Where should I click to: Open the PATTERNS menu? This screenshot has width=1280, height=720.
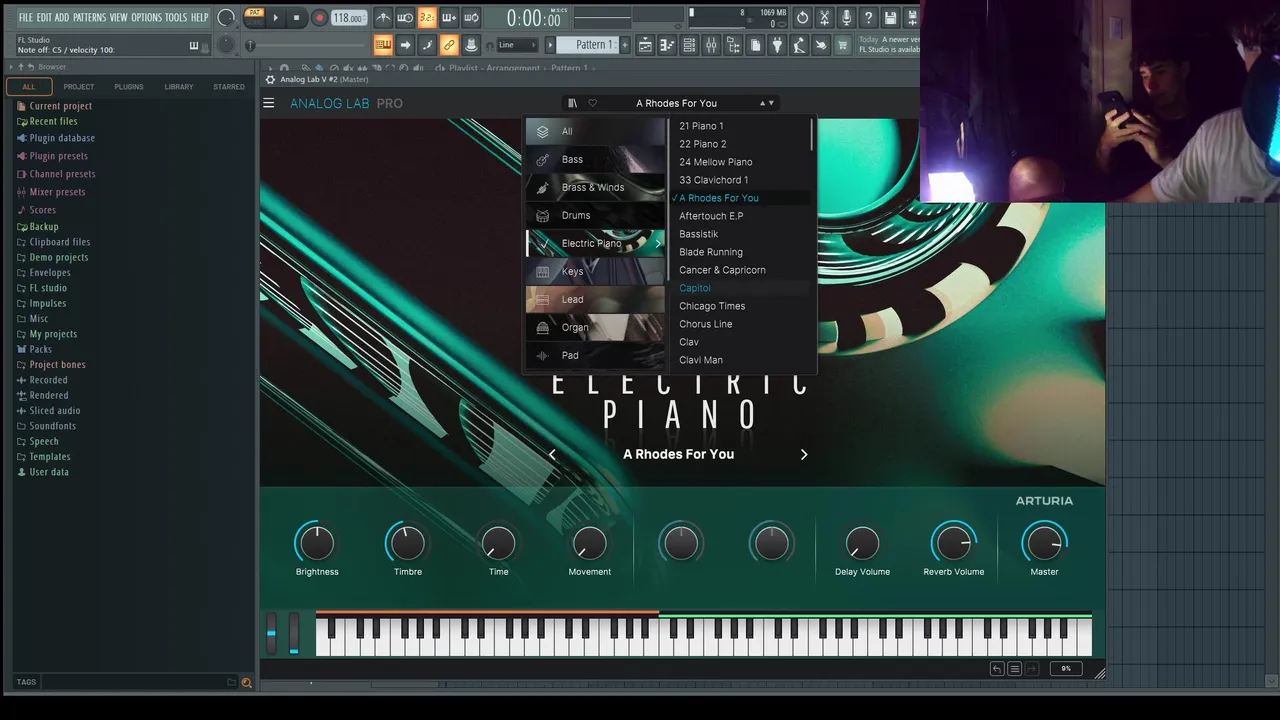coord(89,17)
